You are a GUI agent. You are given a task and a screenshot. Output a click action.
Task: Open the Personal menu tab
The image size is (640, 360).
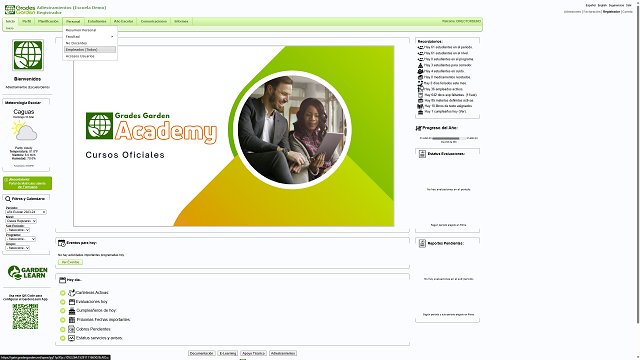click(73, 21)
